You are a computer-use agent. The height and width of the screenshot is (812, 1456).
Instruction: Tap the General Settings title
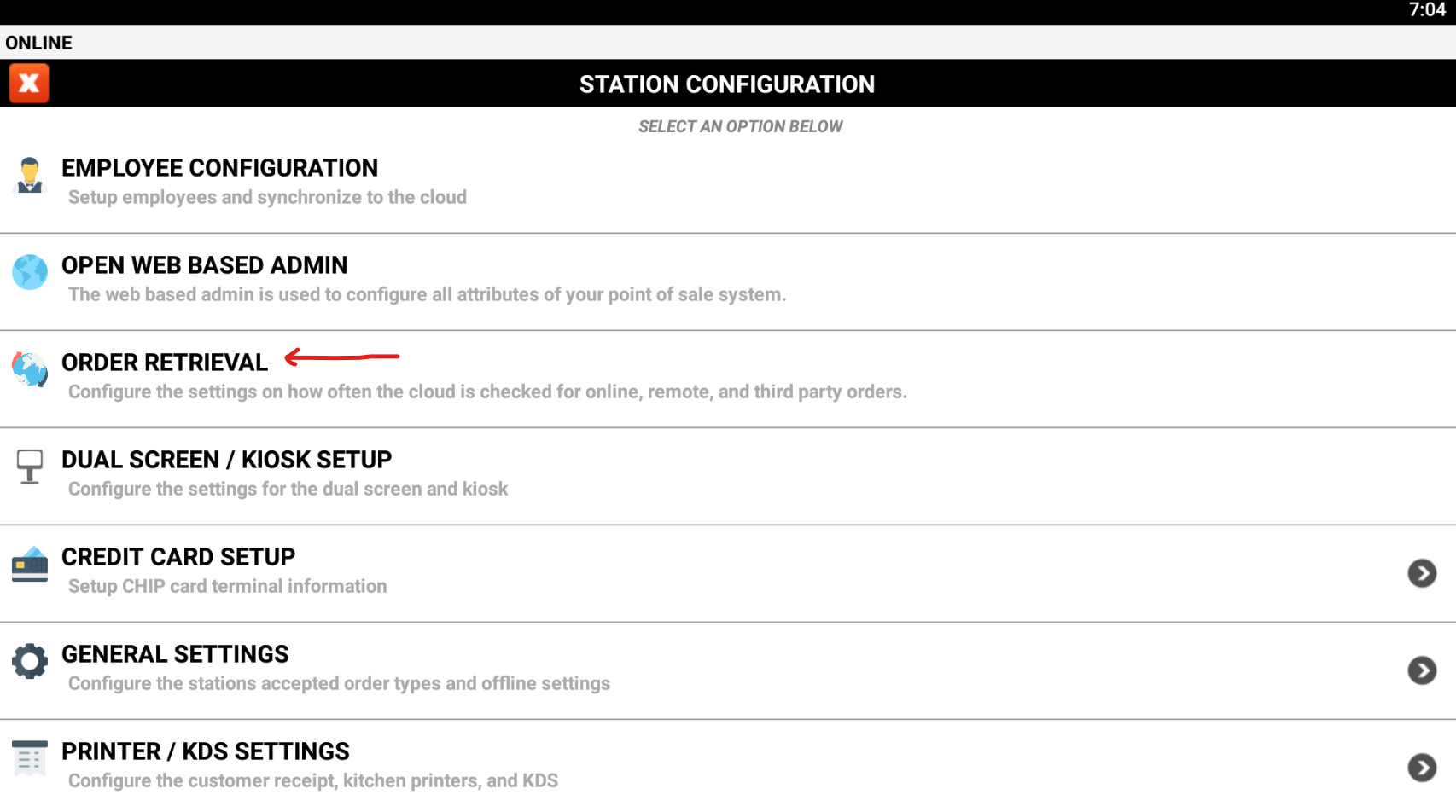point(175,654)
